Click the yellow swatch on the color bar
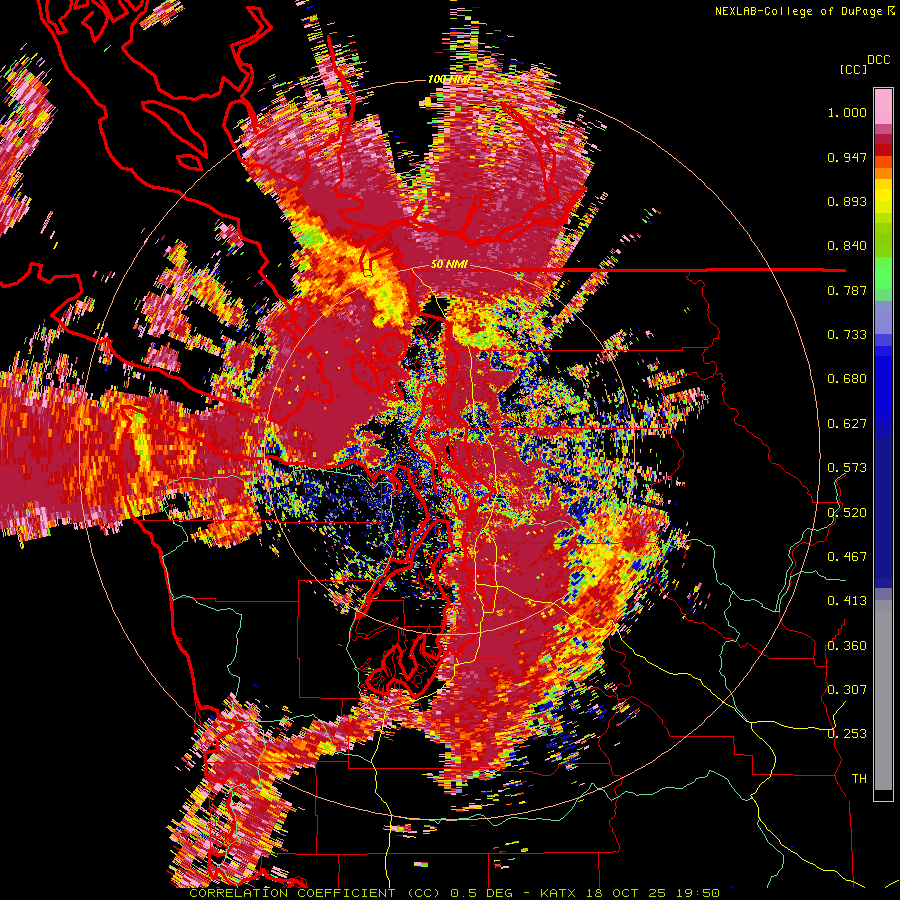This screenshot has height=900, width=900. (x=883, y=196)
